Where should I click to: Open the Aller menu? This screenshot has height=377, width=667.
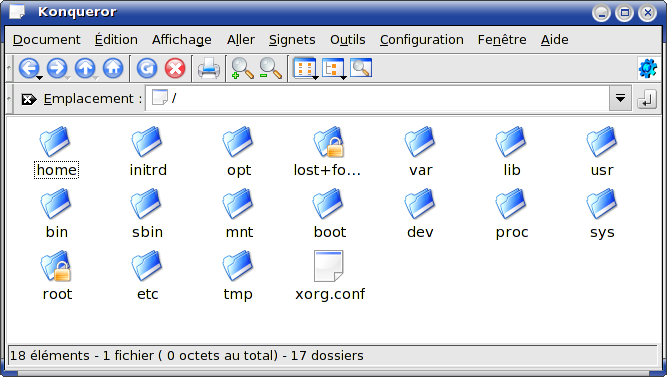click(241, 40)
